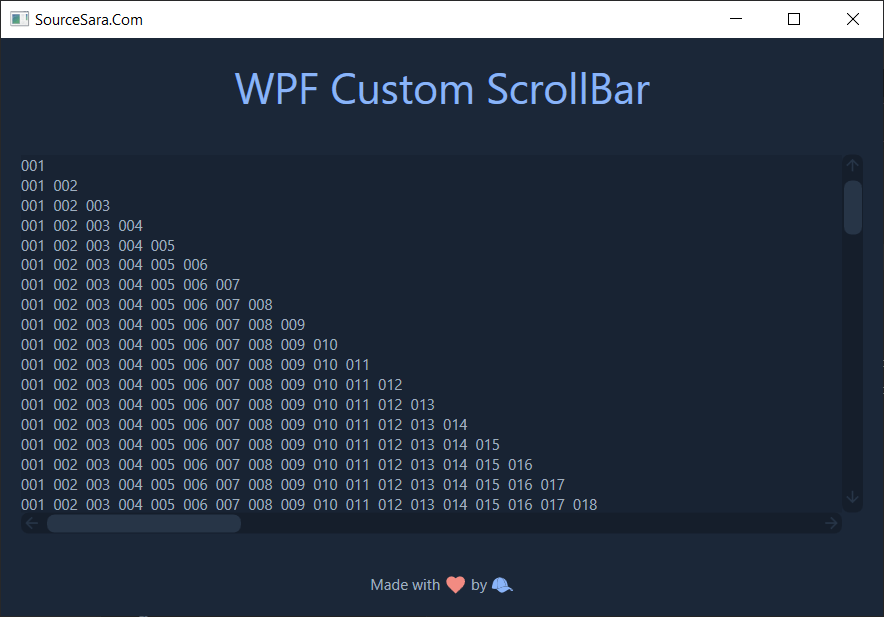
Task: Click the SourceSara.Com app icon in title bar
Action: pos(18,18)
